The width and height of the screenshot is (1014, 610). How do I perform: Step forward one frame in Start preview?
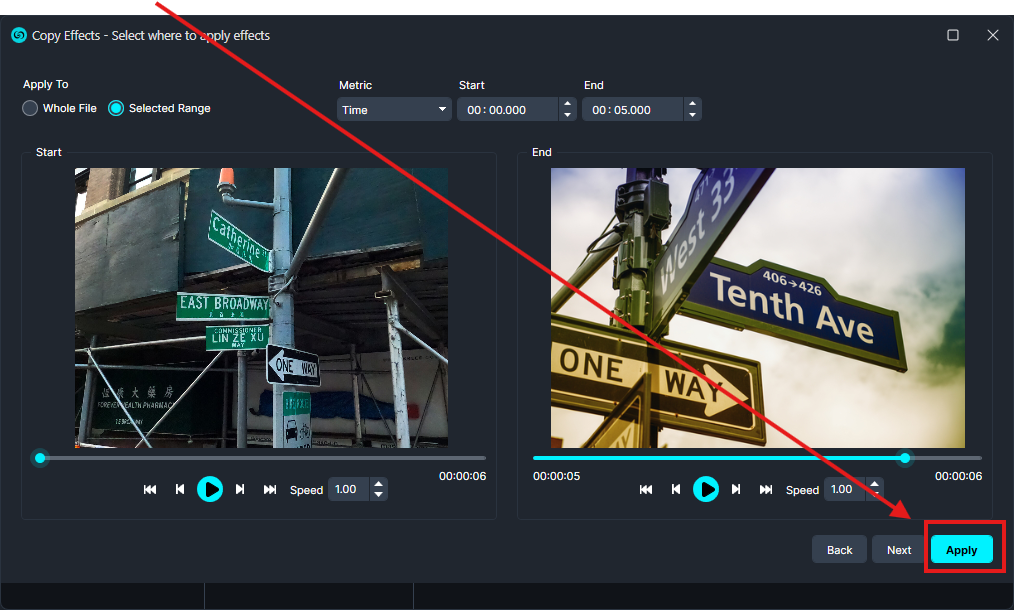pyautogui.click(x=240, y=489)
